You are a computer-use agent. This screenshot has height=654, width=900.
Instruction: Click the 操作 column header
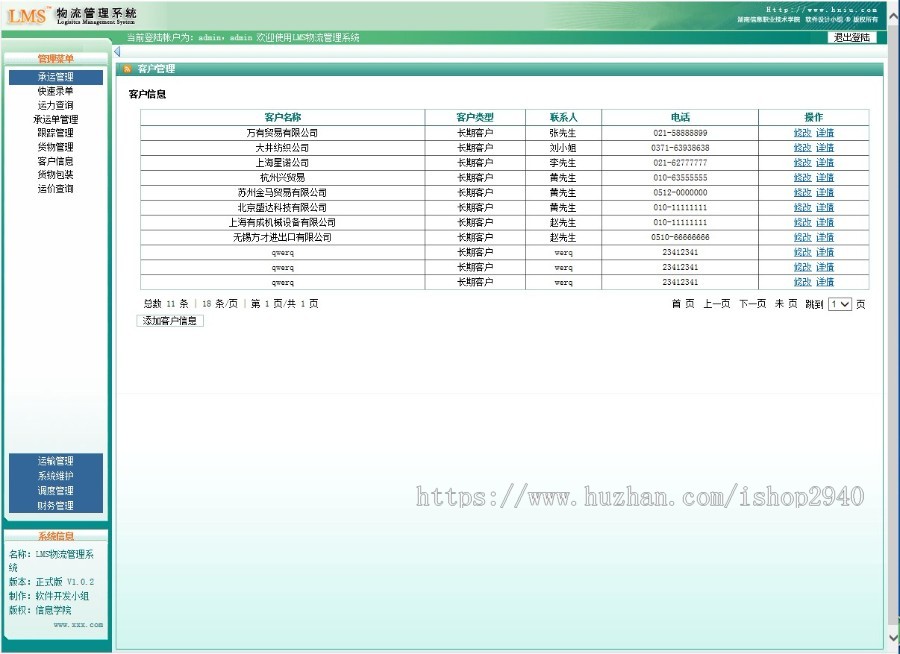(813, 117)
